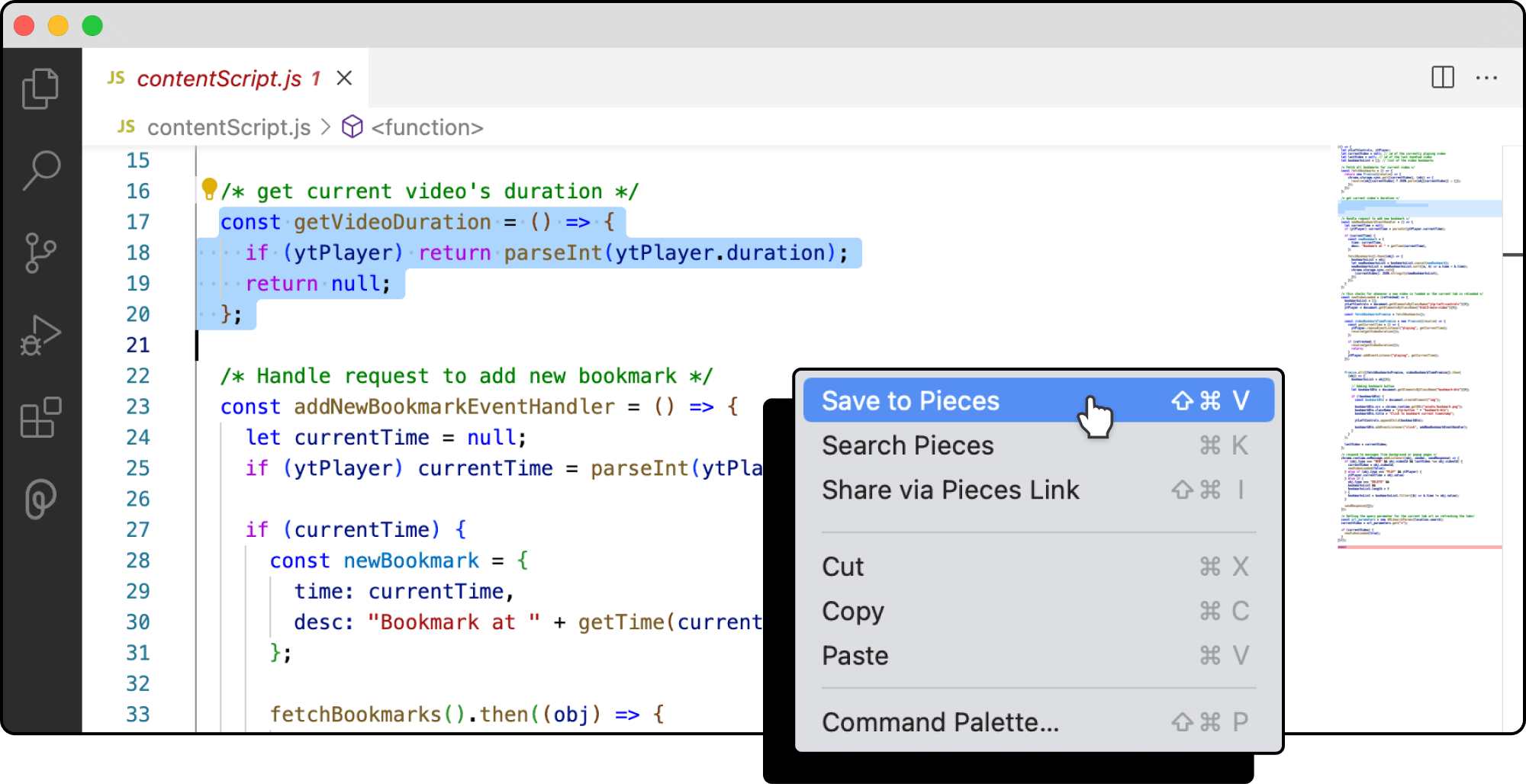The image size is (1526, 784).
Task: Click the red macOS close window button
Action: (x=24, y=26)
